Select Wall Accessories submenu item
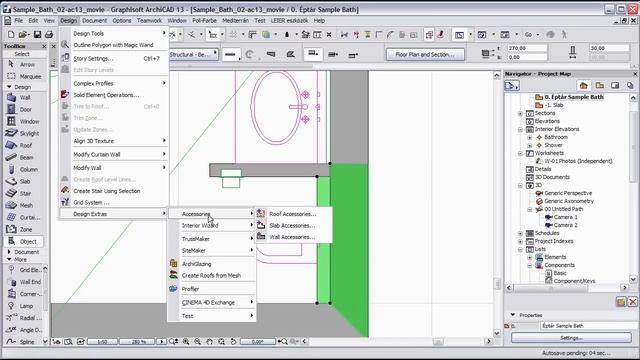640x360 pixels. (293, 237)
